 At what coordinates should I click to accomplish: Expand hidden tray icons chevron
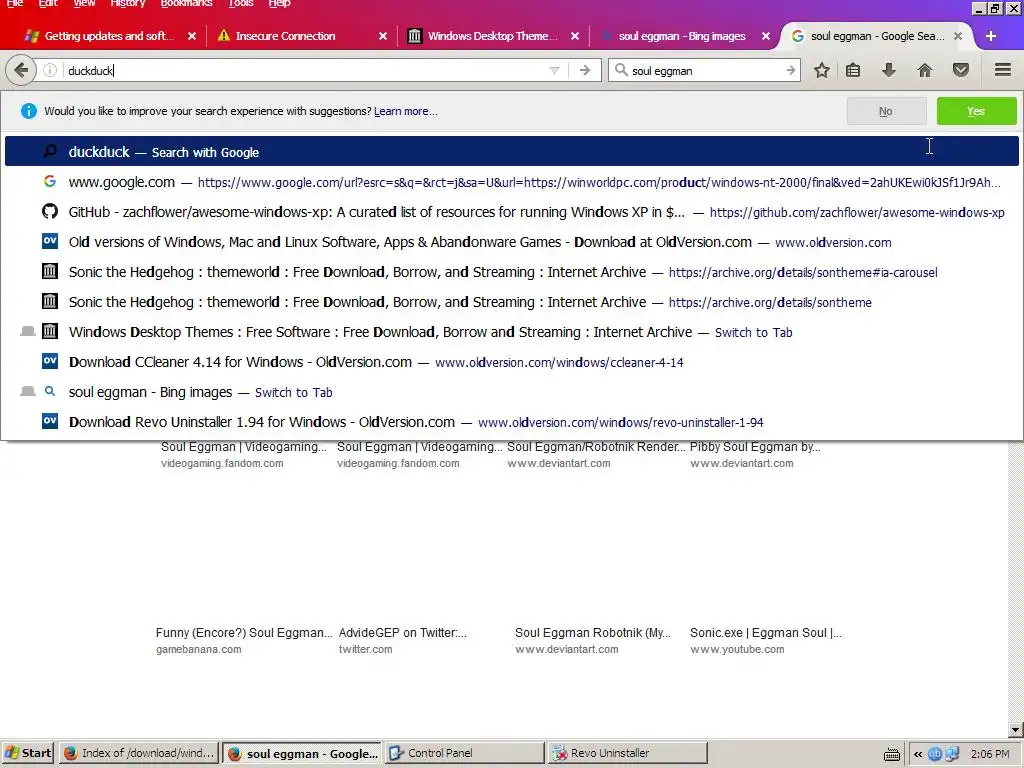[x=918, y=754]
